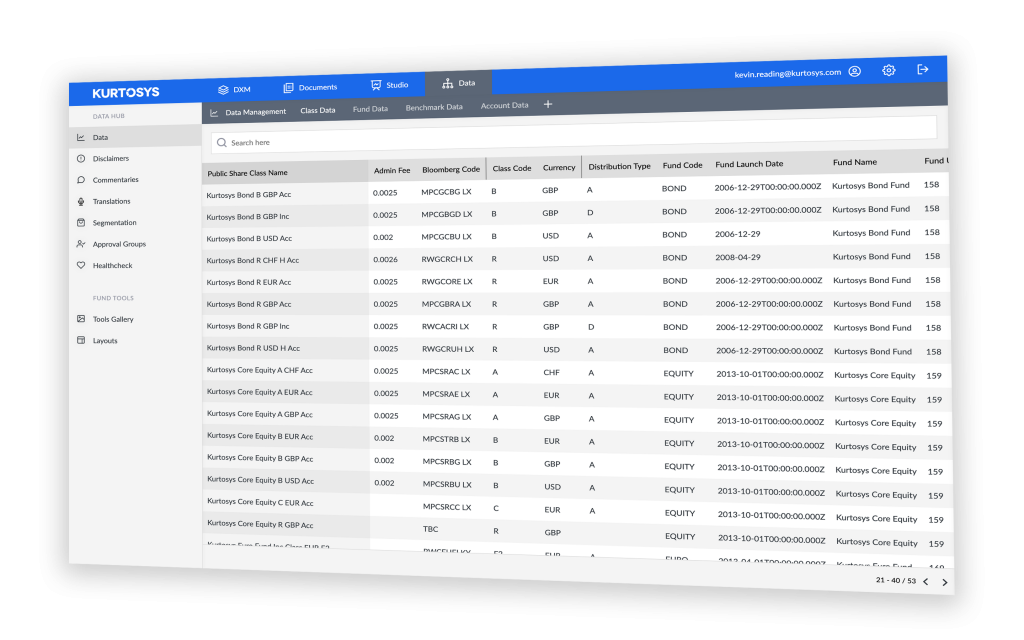Click the Studio tab icon
The height and width of the screenshot is (640, 1024).
click(x=376, y=85)
